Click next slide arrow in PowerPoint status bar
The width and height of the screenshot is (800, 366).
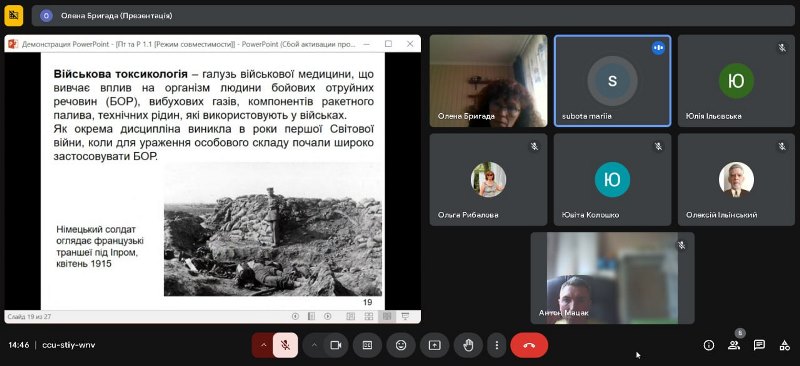point(328,316)
